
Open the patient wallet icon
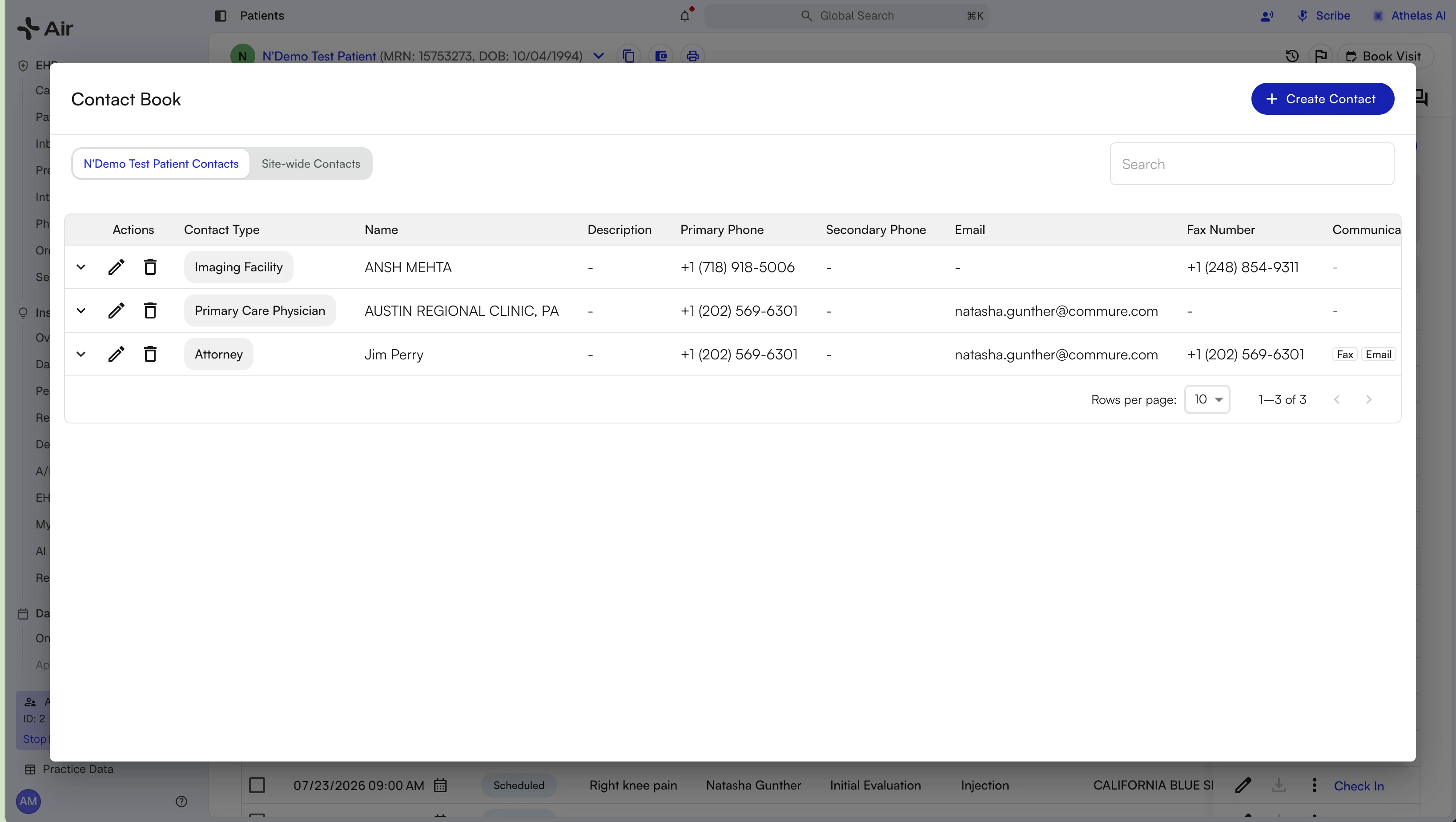[x=661, y=56]
